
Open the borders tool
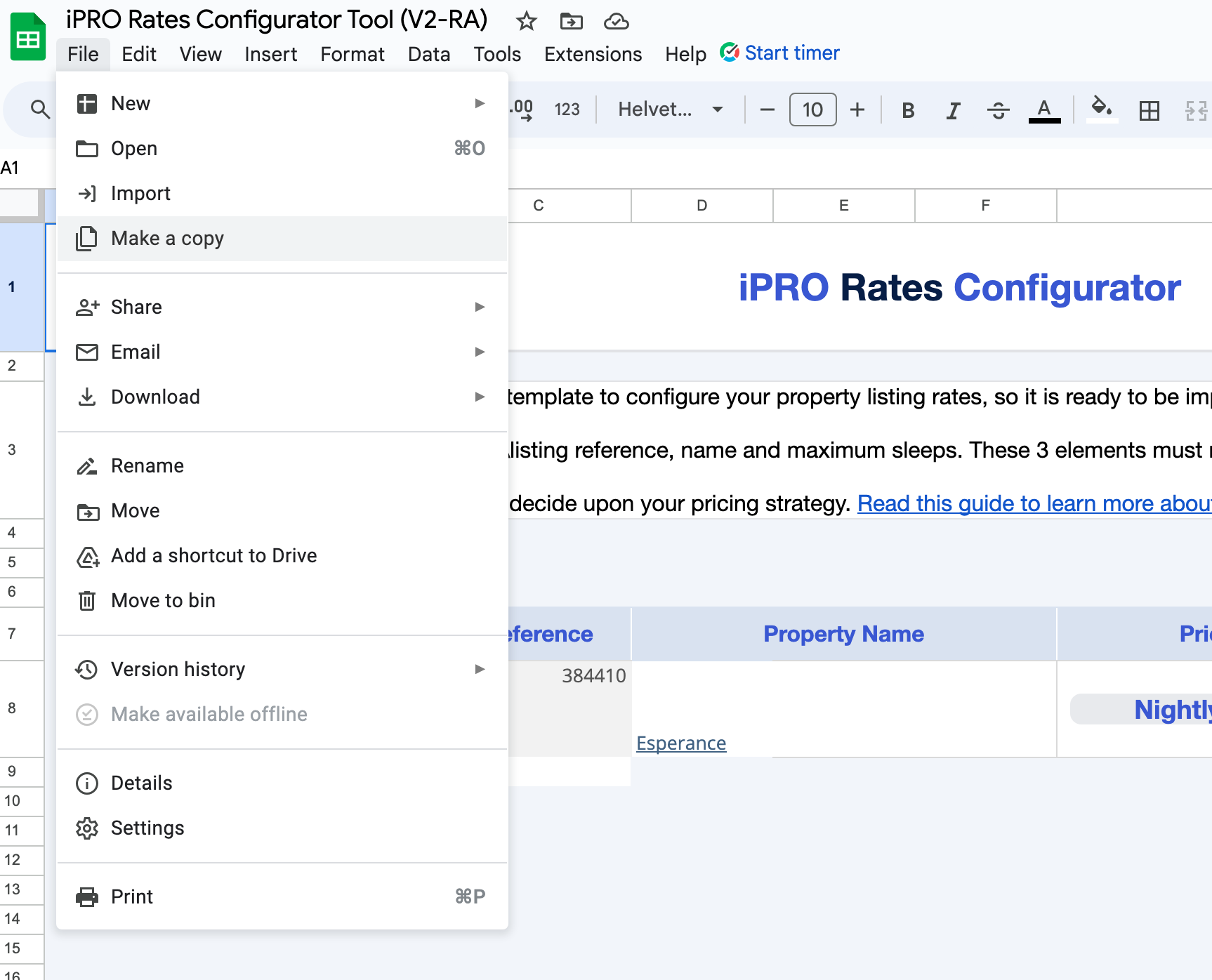pyautogui.click(x=1149, y=110)
